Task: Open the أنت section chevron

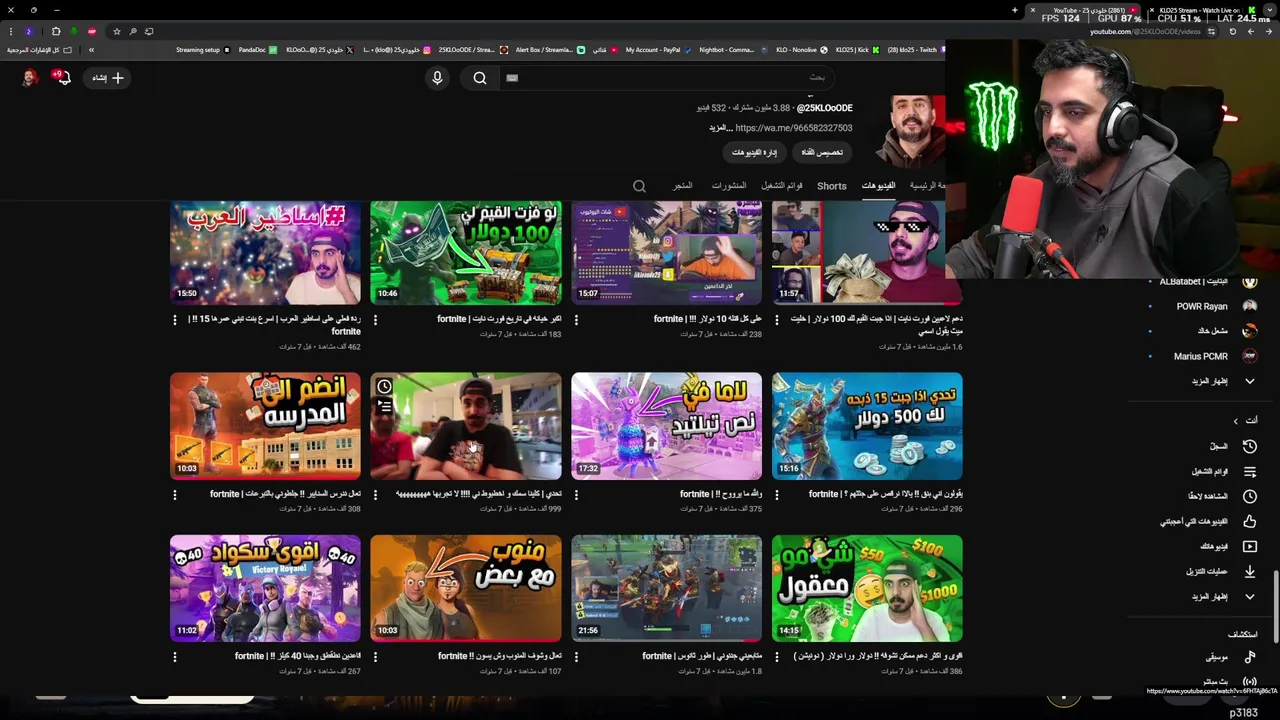Action: pos(1236,421)
